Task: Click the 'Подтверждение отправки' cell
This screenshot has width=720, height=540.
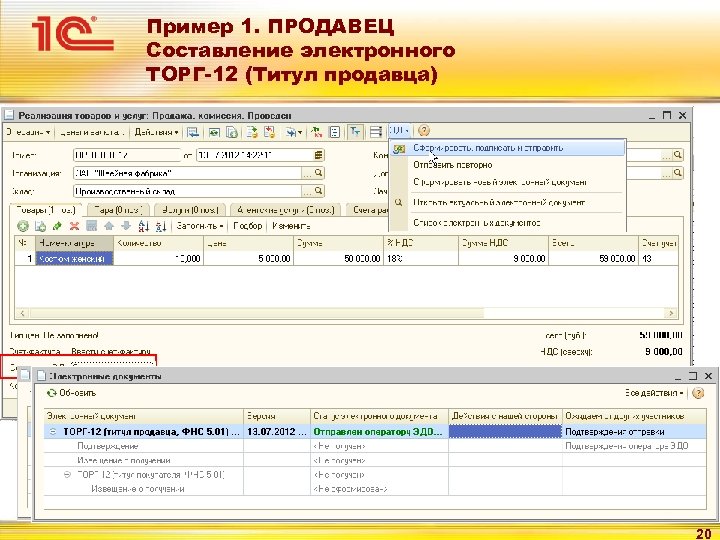Action: click(635, 432)
